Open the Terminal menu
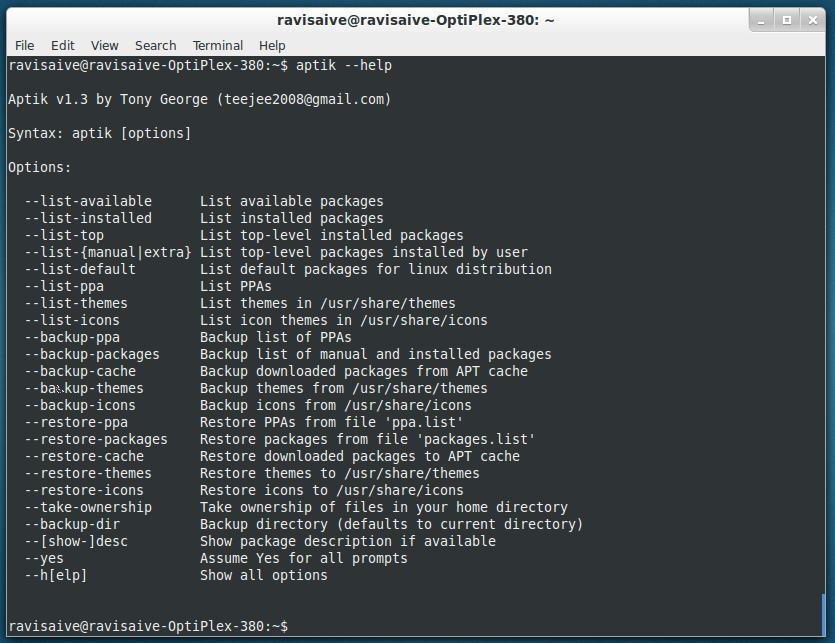The width and height of the screenshot is (835, 643). 218,45
